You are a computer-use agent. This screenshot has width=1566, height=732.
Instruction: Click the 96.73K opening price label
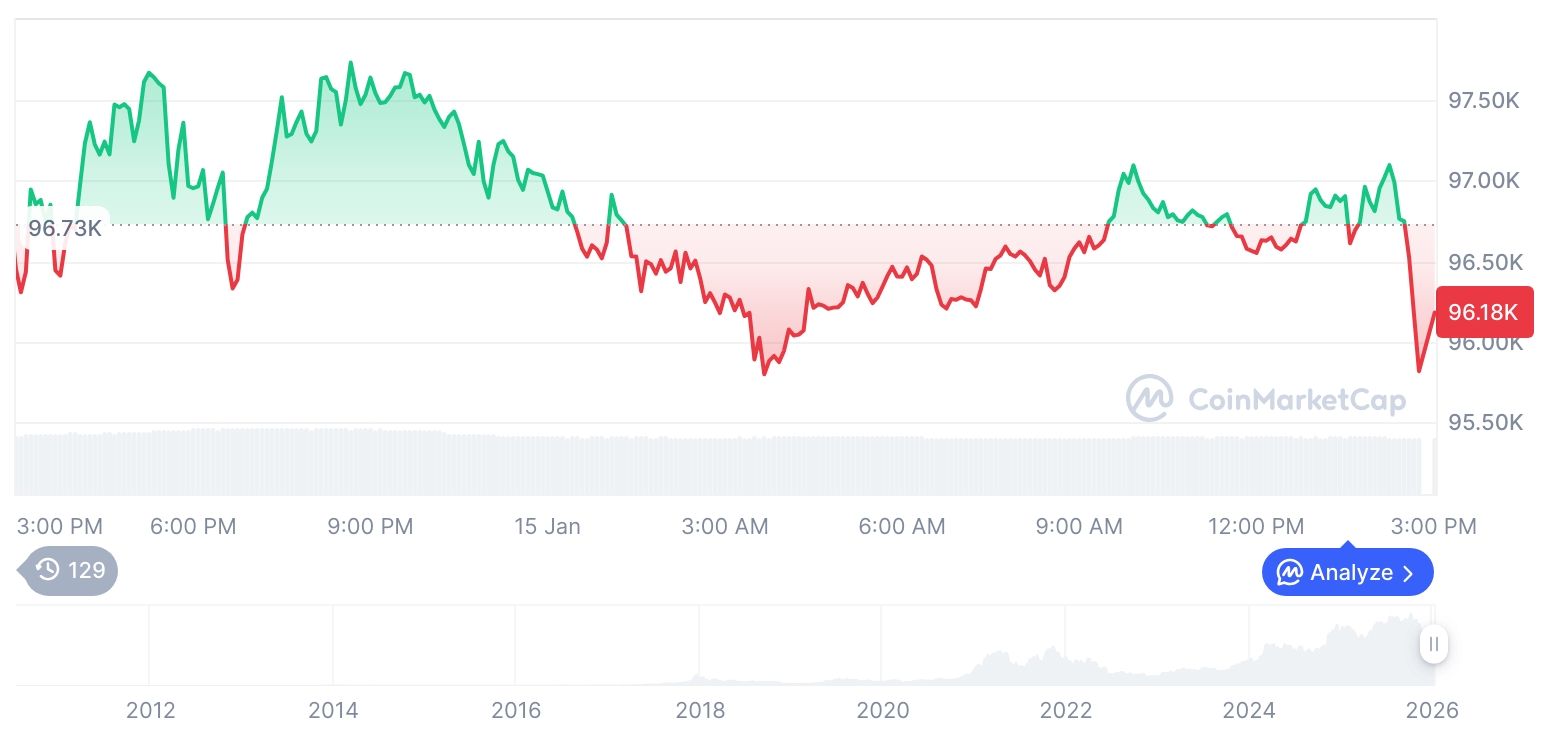pyautogui.click(x=65, y=228)
